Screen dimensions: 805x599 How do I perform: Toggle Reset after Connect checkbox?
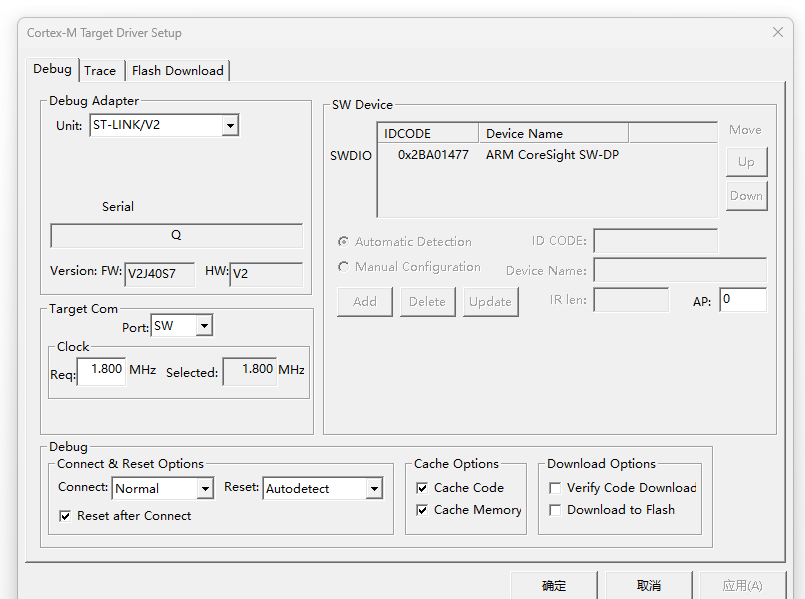[65, 516]
